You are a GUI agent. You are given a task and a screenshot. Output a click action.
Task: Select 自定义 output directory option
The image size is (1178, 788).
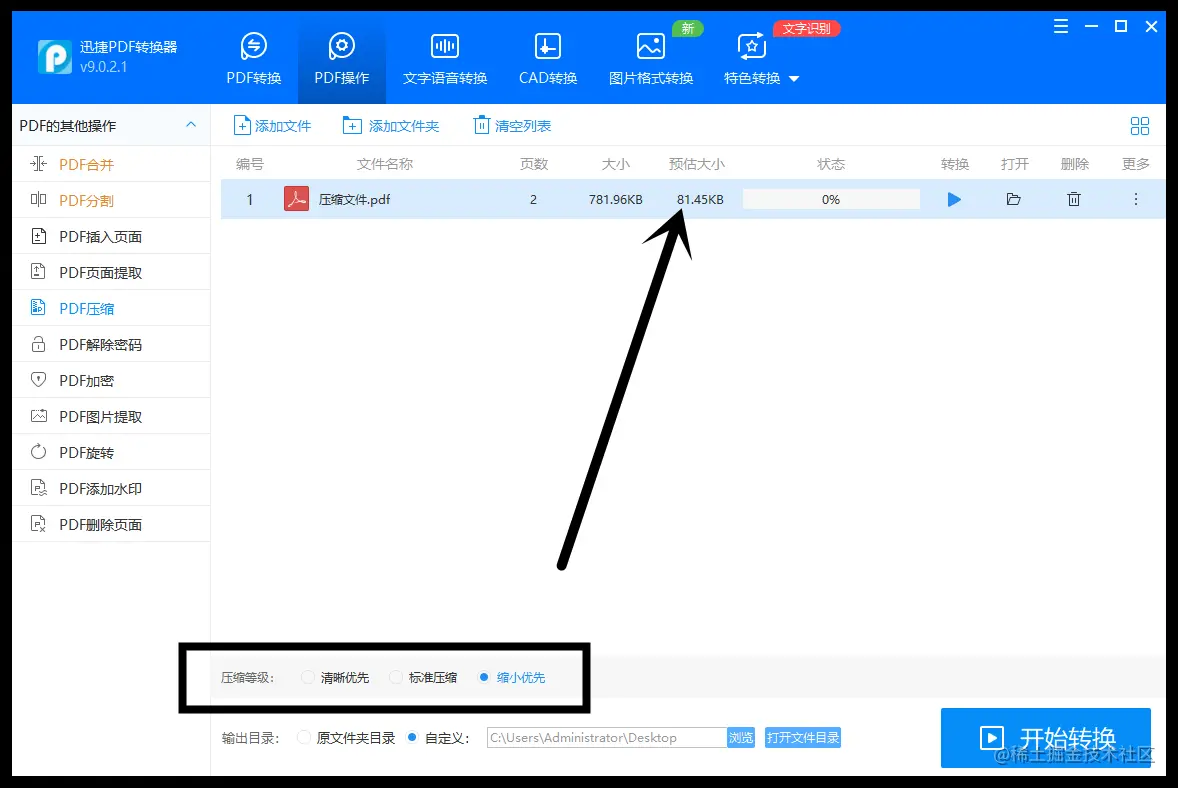click(438, 738)
